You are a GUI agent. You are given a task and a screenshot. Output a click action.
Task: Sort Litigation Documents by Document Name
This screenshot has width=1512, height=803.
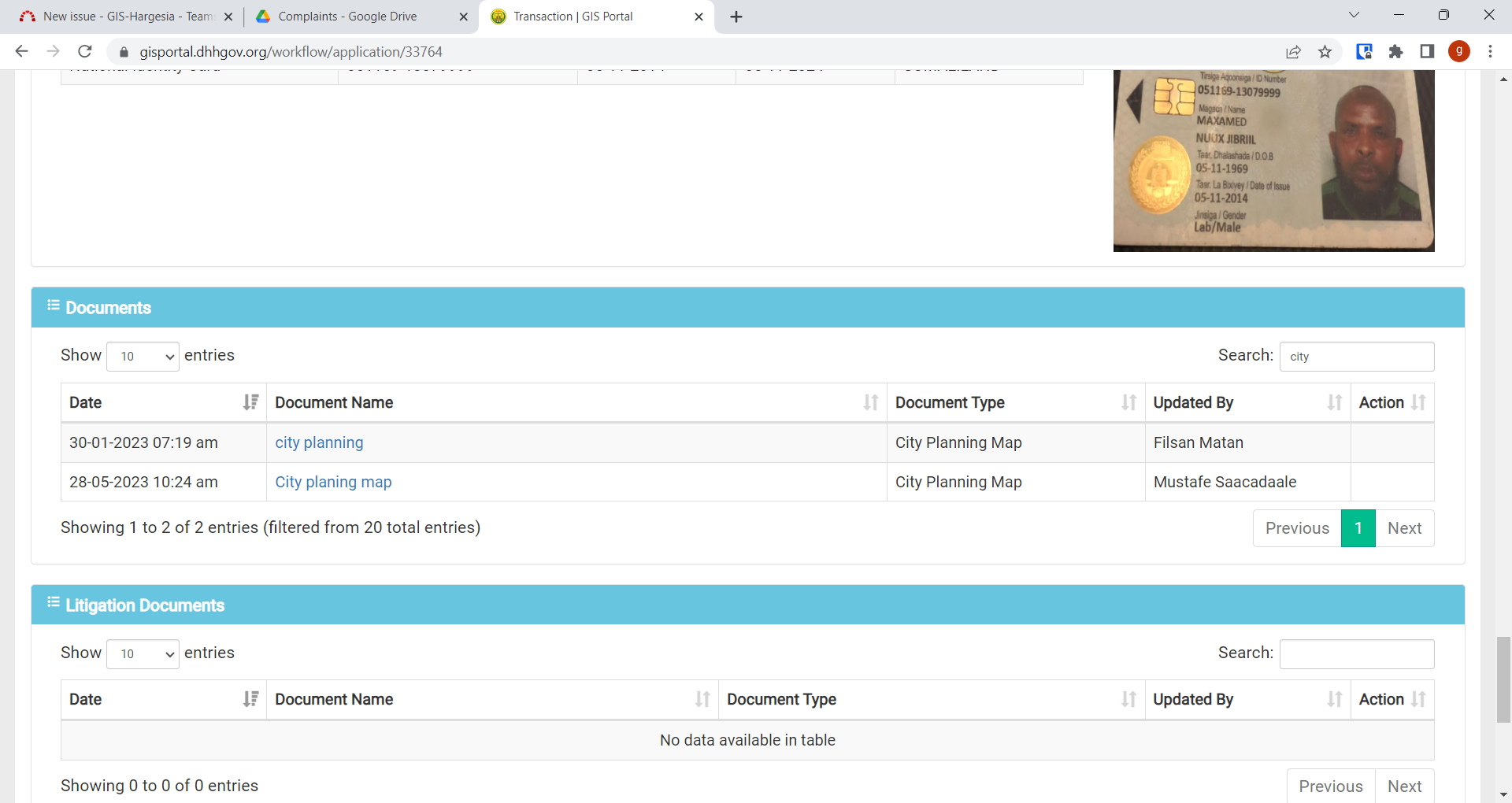tap(492, 699)
